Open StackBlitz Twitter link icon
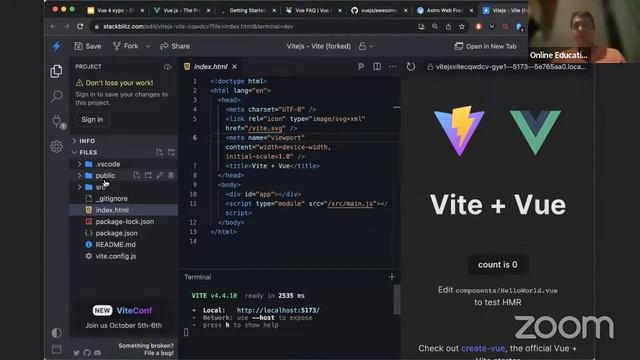Viewport: 640px width, 360px height. coord(76,353)
